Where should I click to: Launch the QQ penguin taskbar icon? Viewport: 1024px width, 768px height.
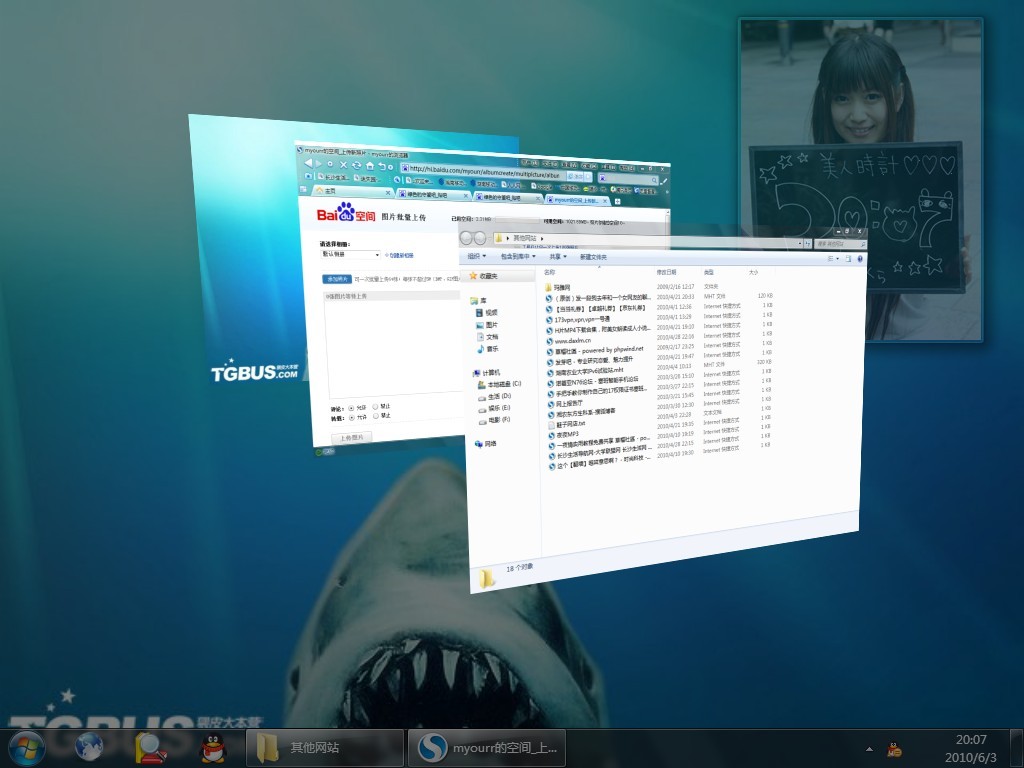click(211, 747)
